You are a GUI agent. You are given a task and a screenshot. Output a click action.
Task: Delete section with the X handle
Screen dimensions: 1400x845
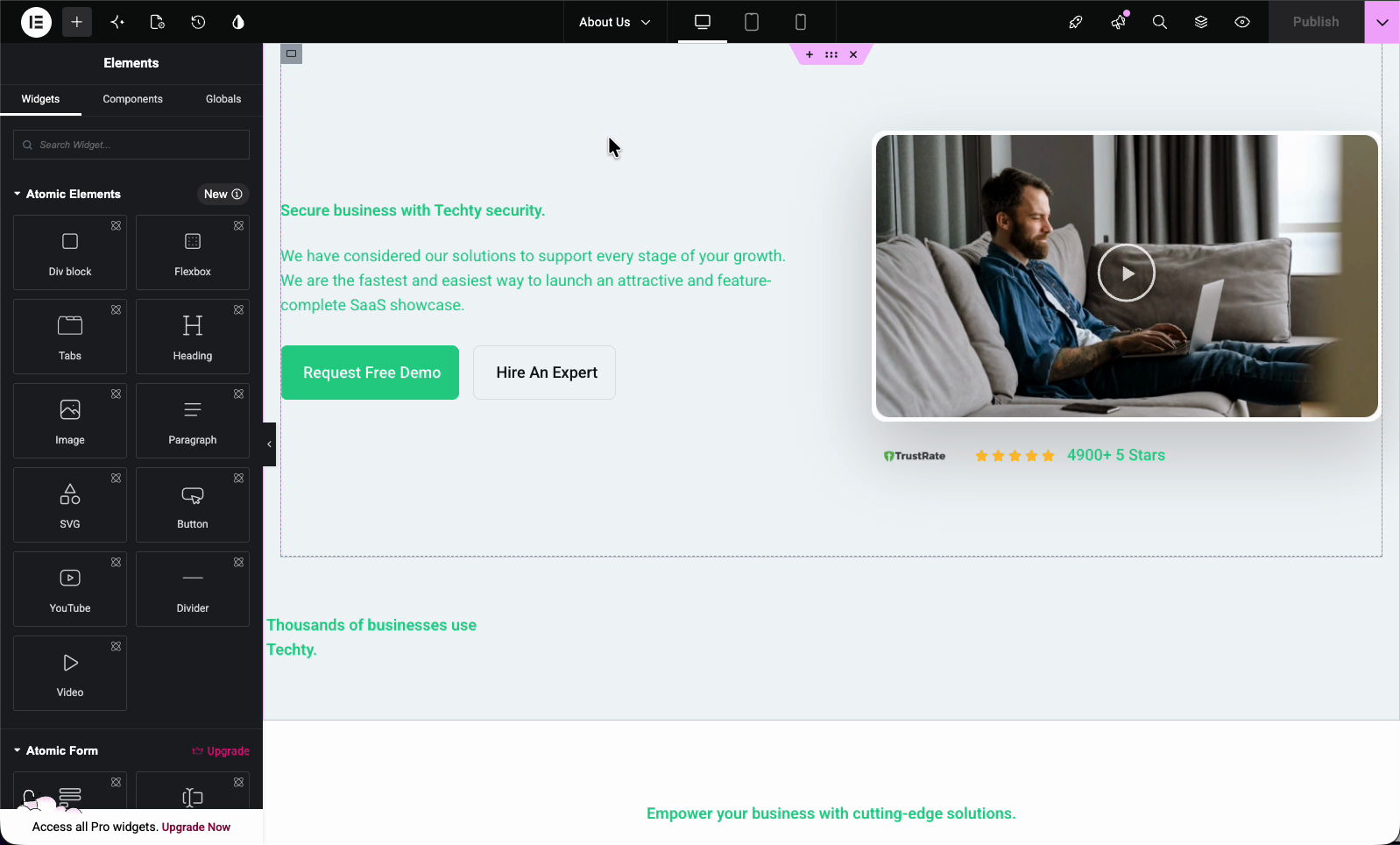pos(853,54)
